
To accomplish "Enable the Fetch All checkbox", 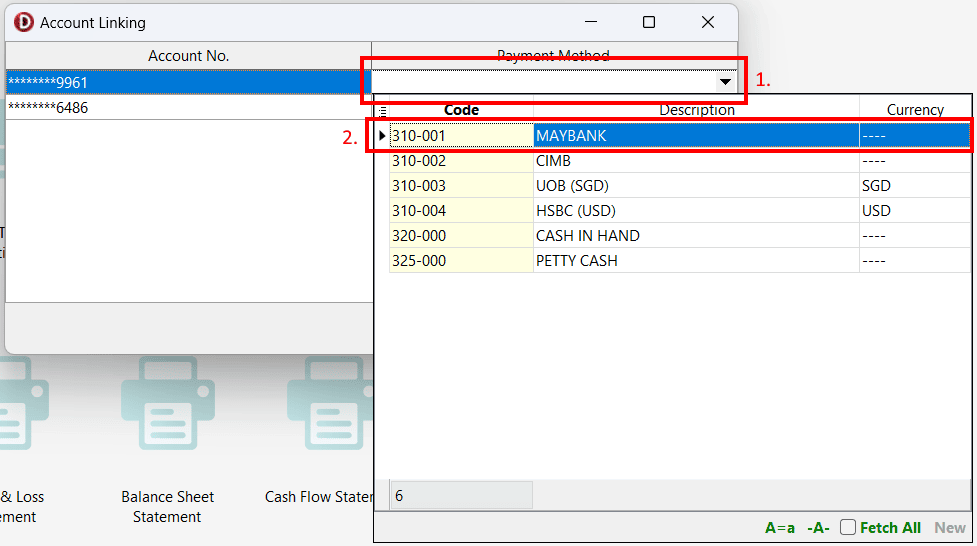I will [848, 528].
